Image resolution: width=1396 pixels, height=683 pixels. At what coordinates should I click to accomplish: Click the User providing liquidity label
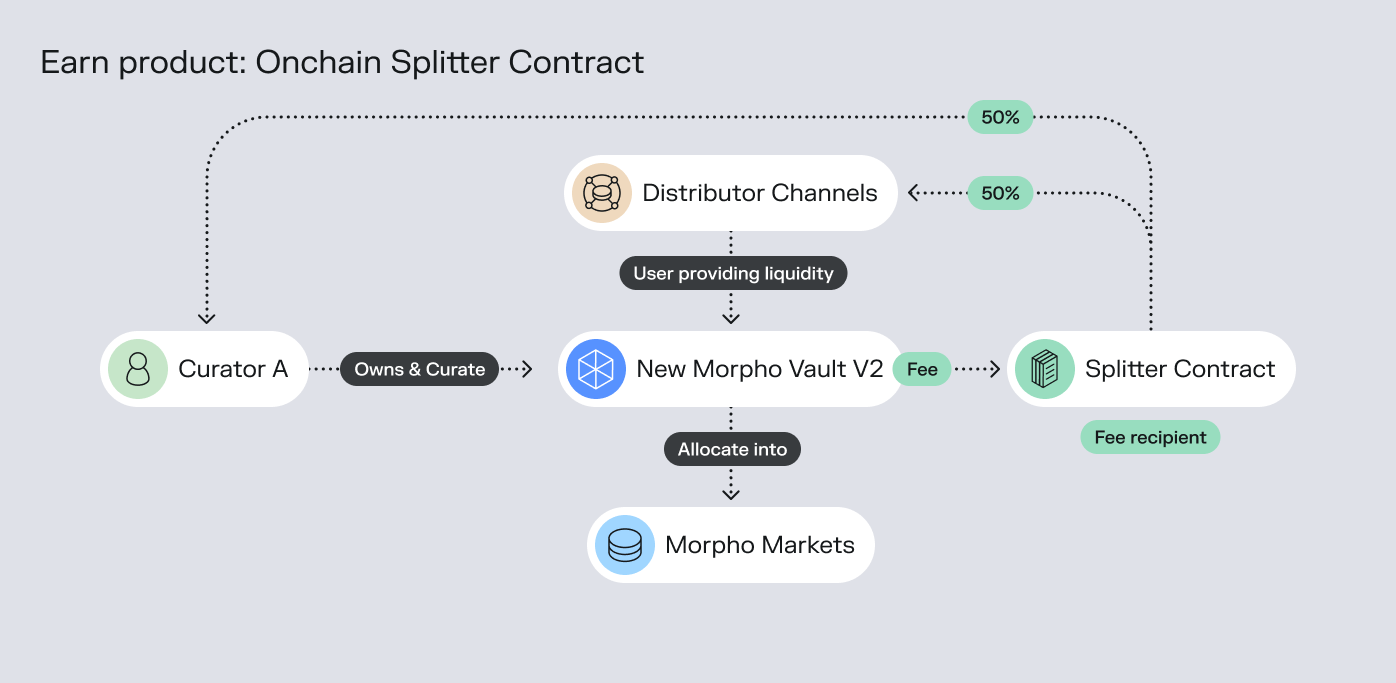733,273
